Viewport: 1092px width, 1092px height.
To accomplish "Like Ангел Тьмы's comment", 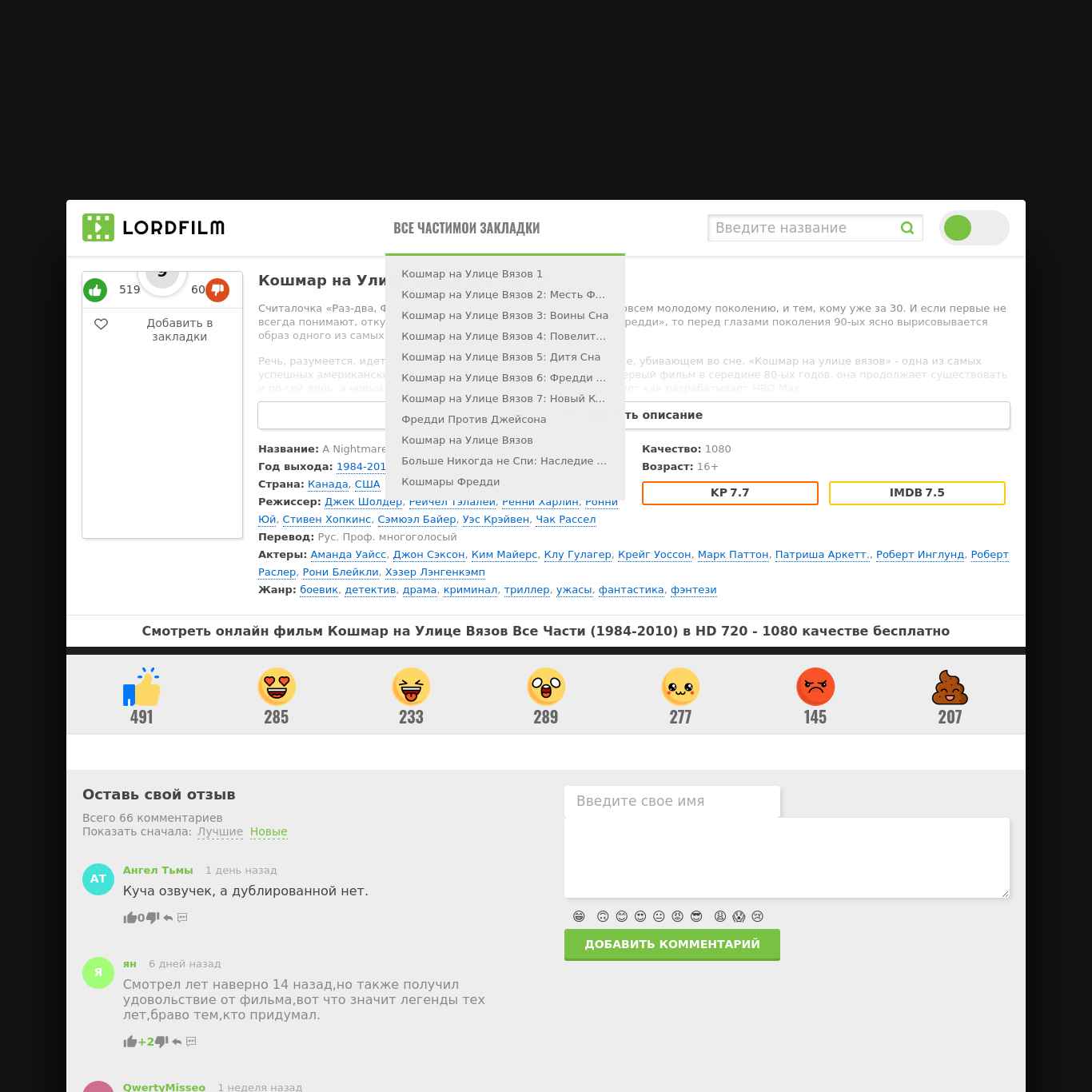I will pos(130,918).
